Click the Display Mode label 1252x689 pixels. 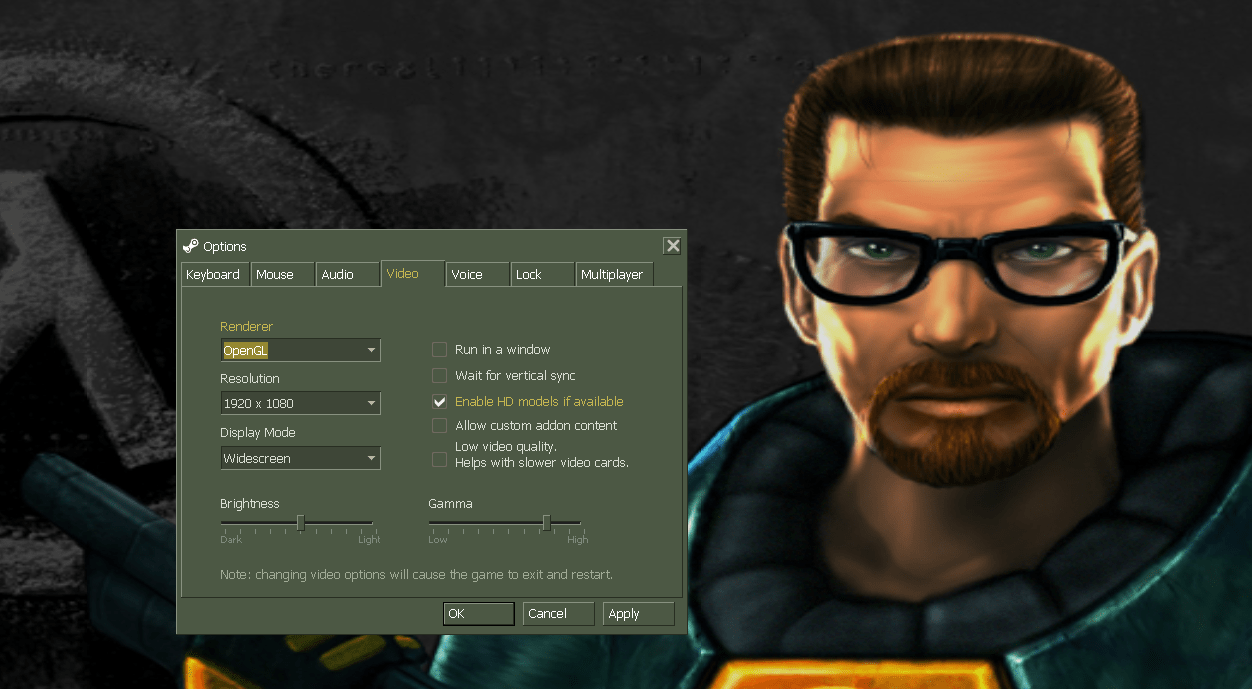coord(258,432)
